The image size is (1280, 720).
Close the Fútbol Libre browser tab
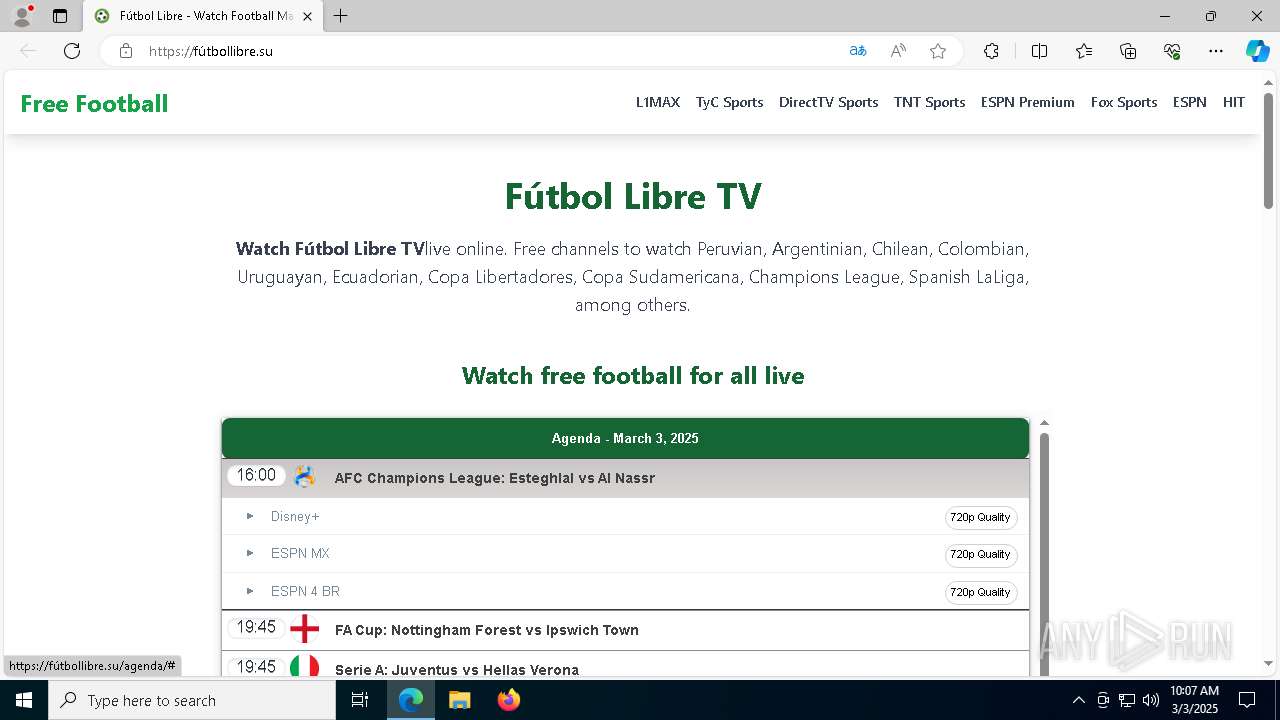coord(307,16)
